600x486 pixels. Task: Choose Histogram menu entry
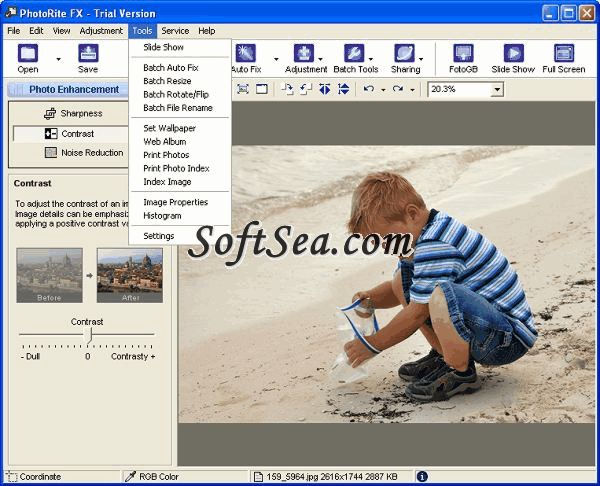[x=180, y=216]
